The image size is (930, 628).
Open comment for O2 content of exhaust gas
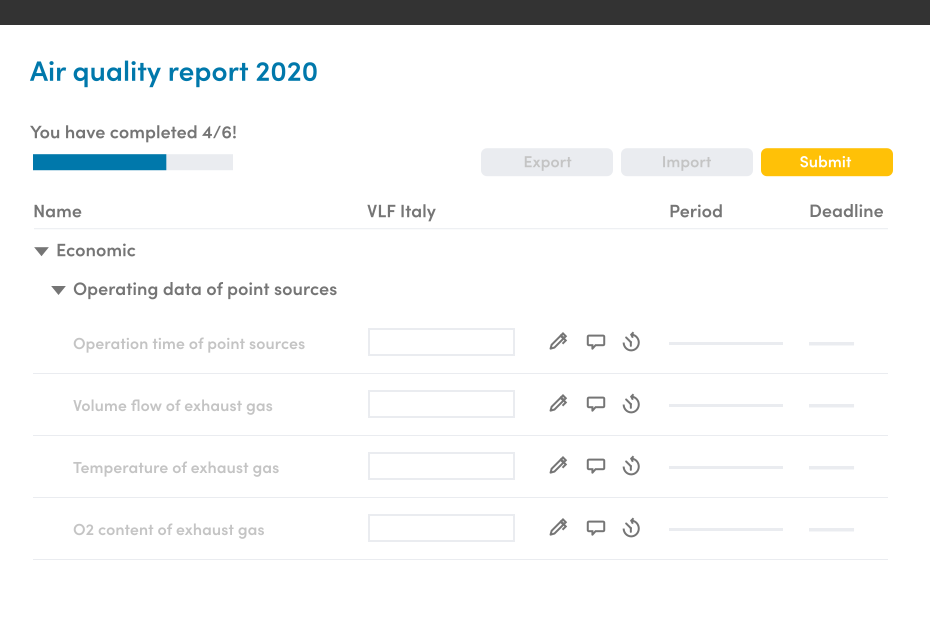[x=596, y=528]
